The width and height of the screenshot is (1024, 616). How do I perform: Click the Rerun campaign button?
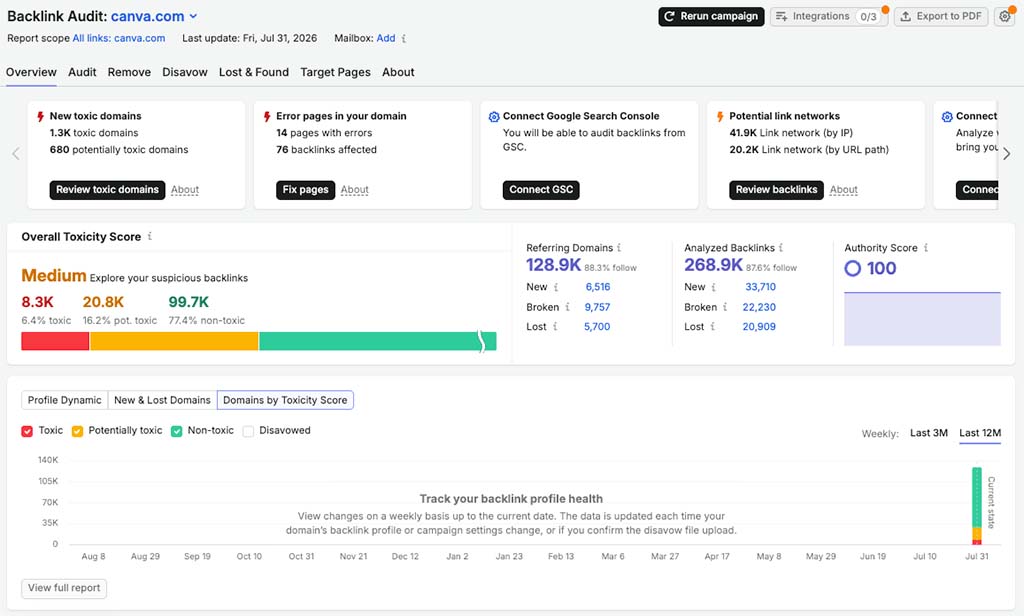(711, 16)
